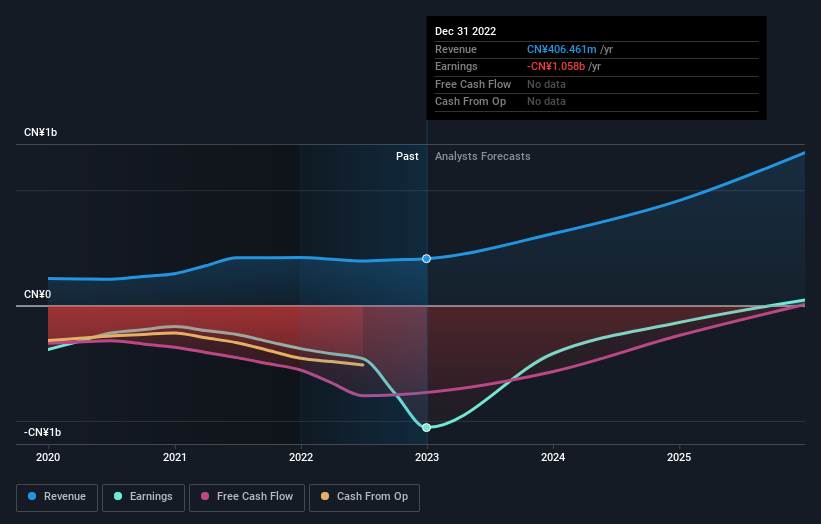Image resolution: width=821 pixels, height=524 pixels.
Task: Click the Analysts Forecasts label
Action: (x=482, y=157)
